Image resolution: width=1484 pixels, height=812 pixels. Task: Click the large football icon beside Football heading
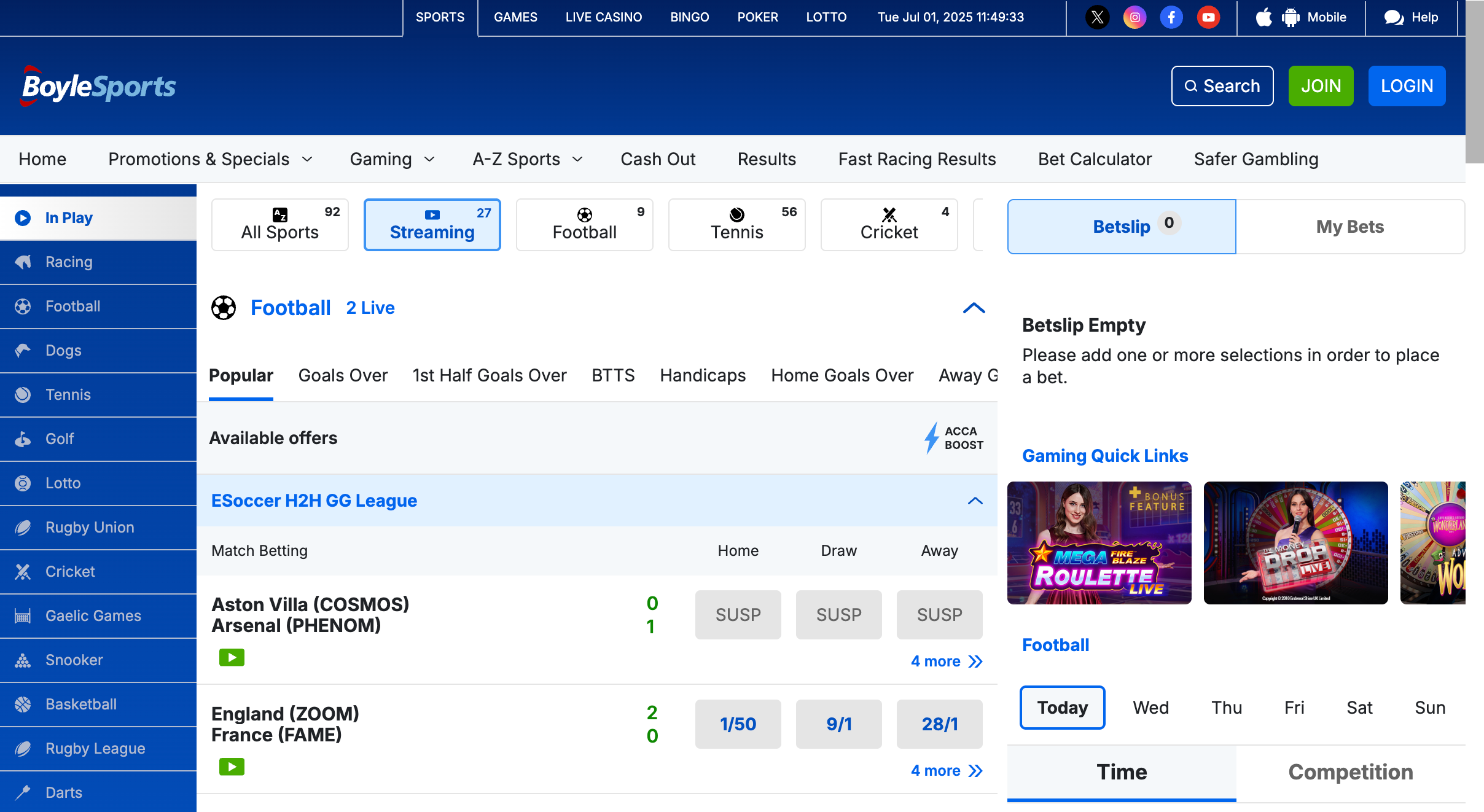tap(224, 308)
